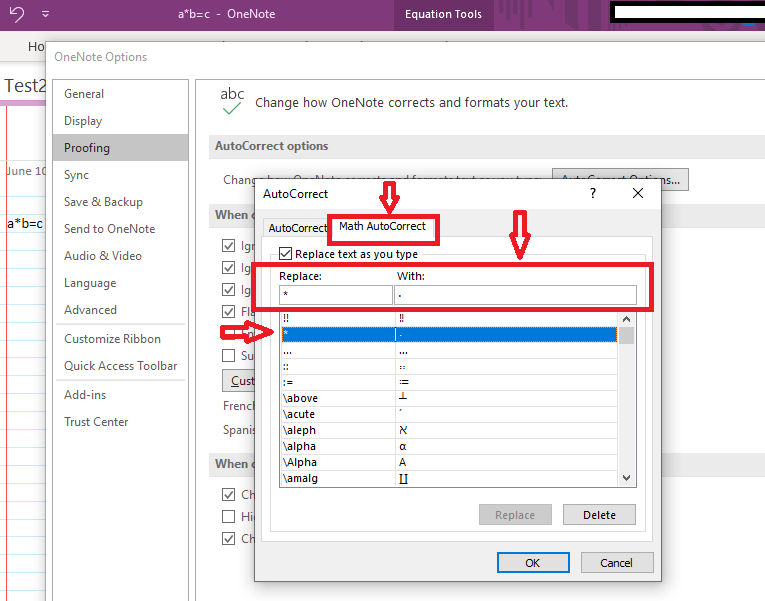Select the highlighted * replacement row
Viewport: 765px width, 601px height.
[449, 334]
